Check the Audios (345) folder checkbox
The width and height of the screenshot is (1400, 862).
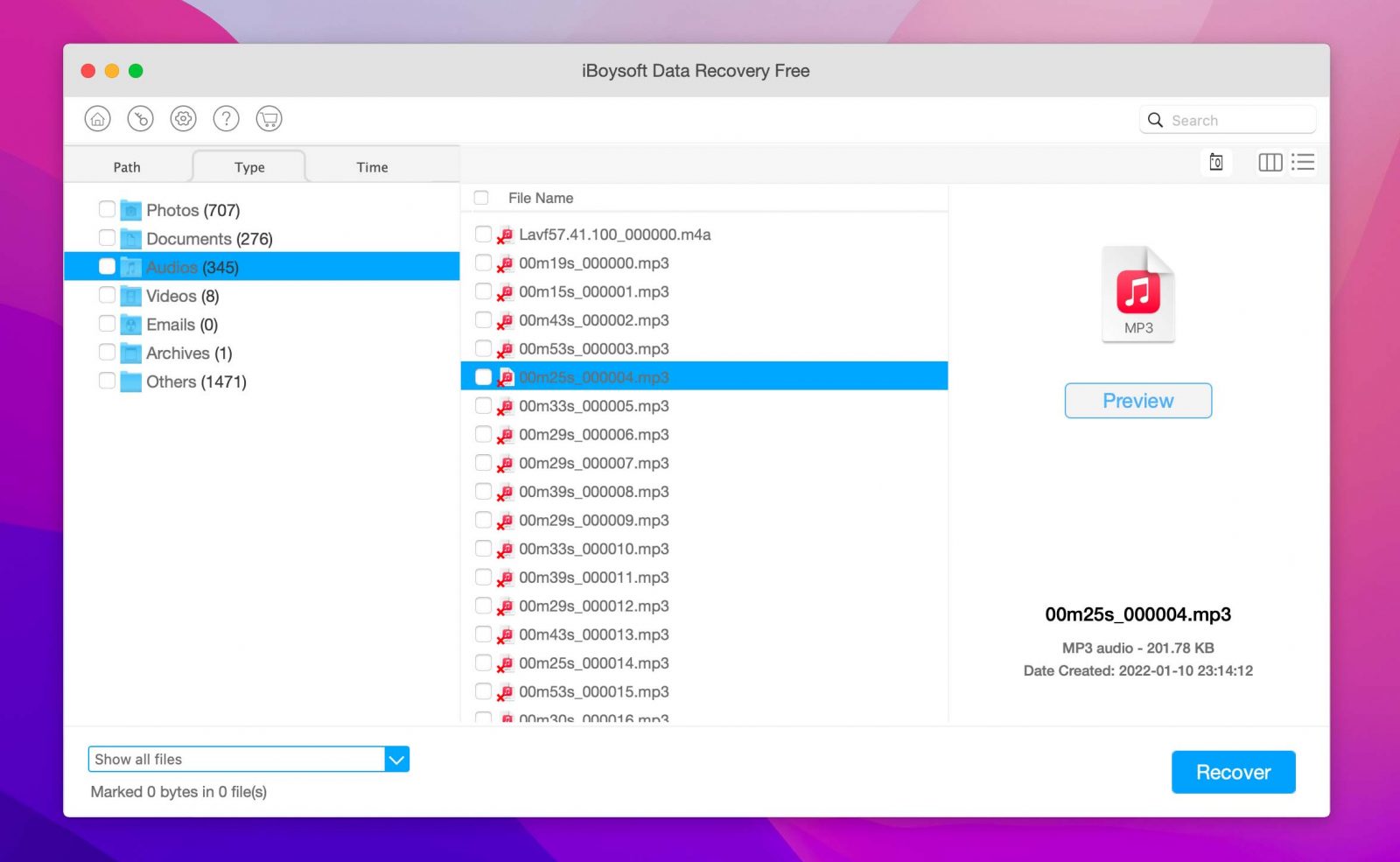click(x=107, y=267)
